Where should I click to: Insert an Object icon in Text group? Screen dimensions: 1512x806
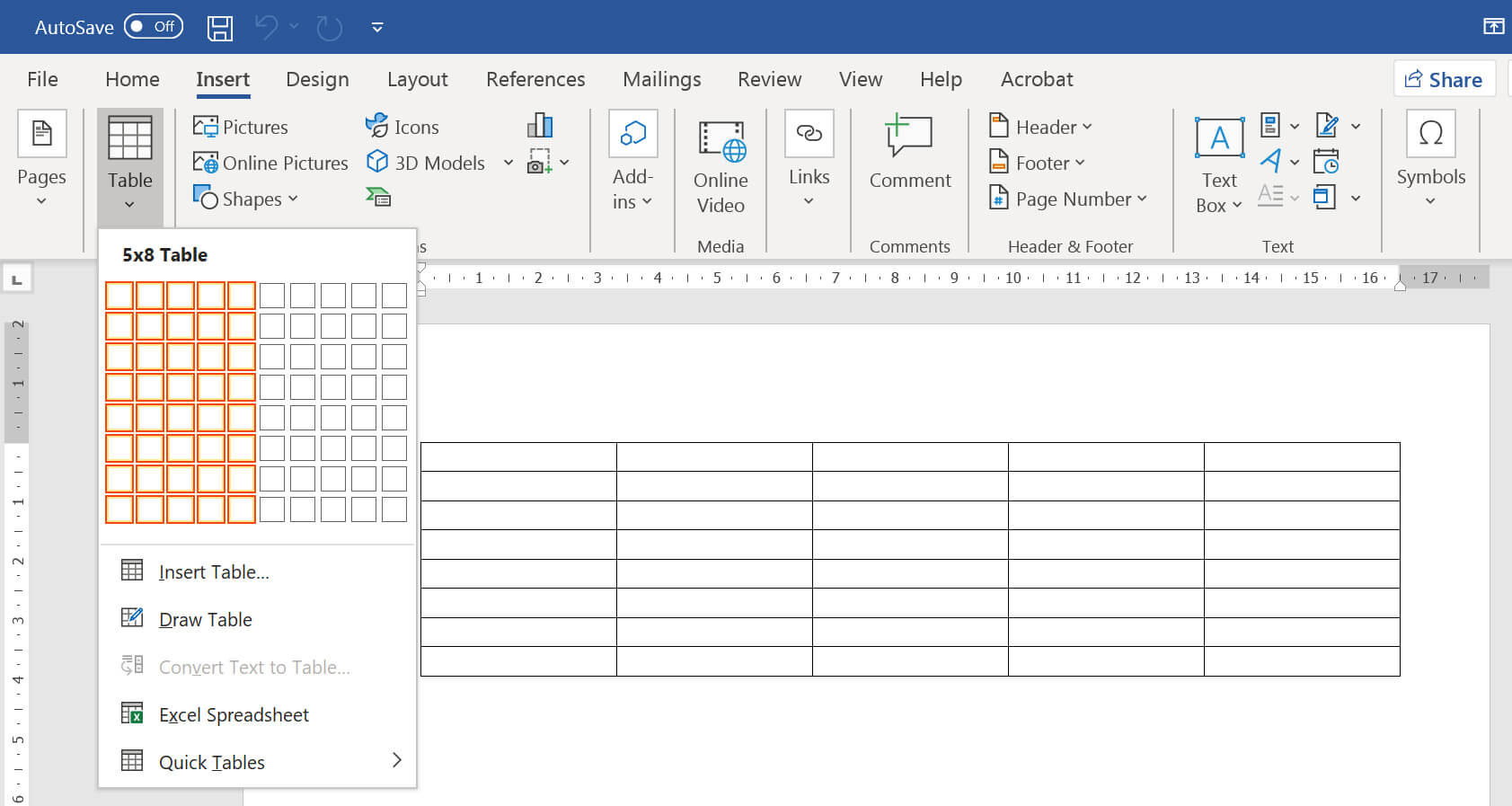click(1324, 197)
